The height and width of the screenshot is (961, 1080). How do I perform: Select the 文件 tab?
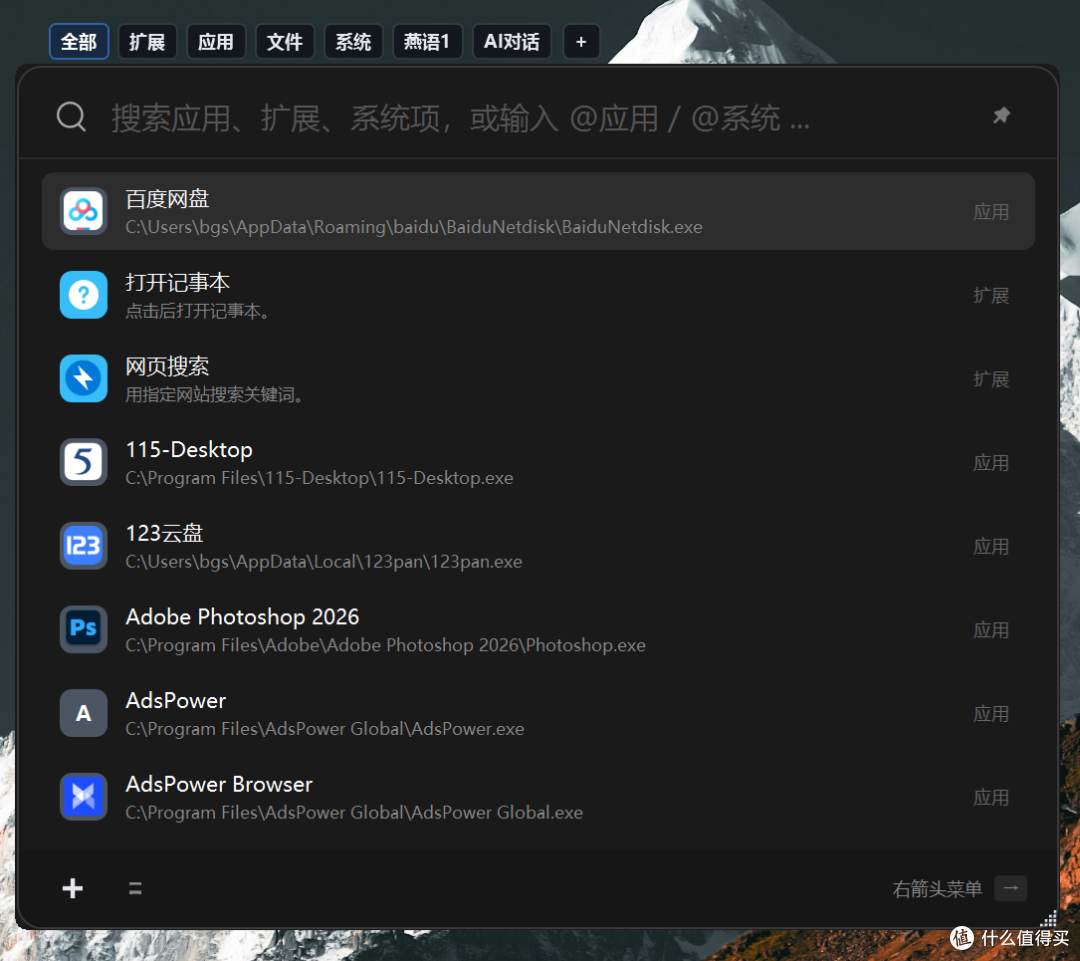coord(284,42)
